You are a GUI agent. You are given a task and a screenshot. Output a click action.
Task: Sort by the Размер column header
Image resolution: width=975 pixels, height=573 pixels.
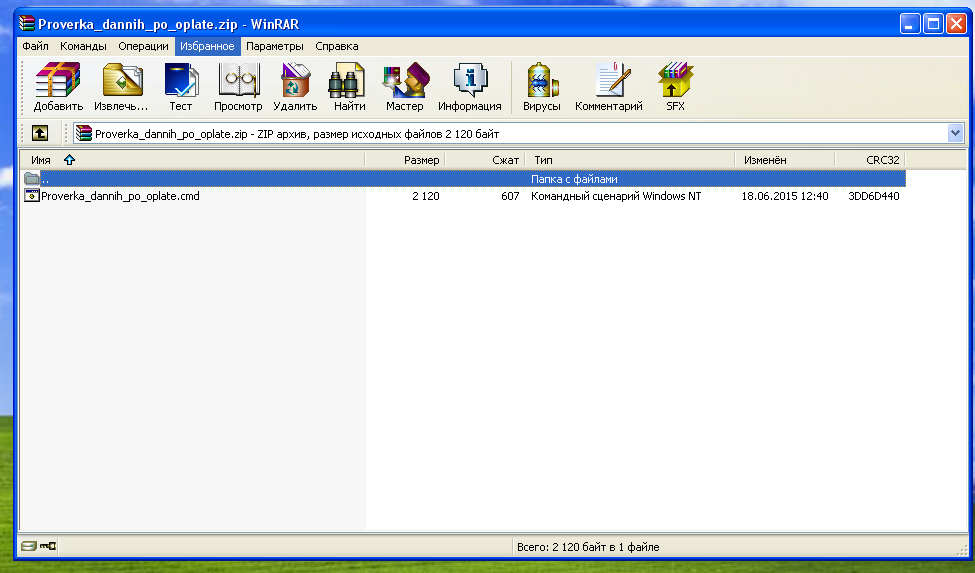pos(405,160)
